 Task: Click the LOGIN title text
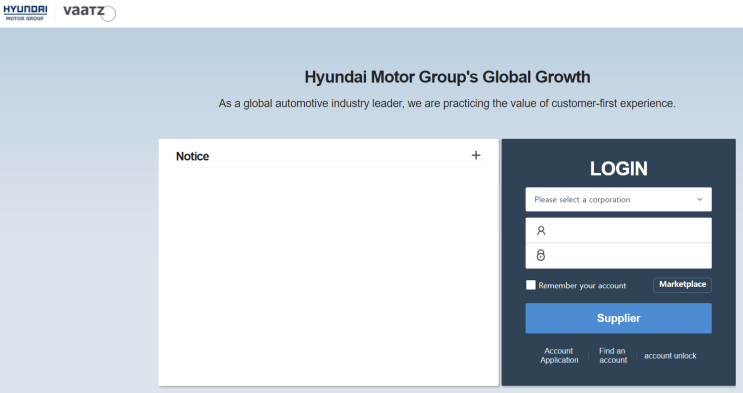point(618,169)
